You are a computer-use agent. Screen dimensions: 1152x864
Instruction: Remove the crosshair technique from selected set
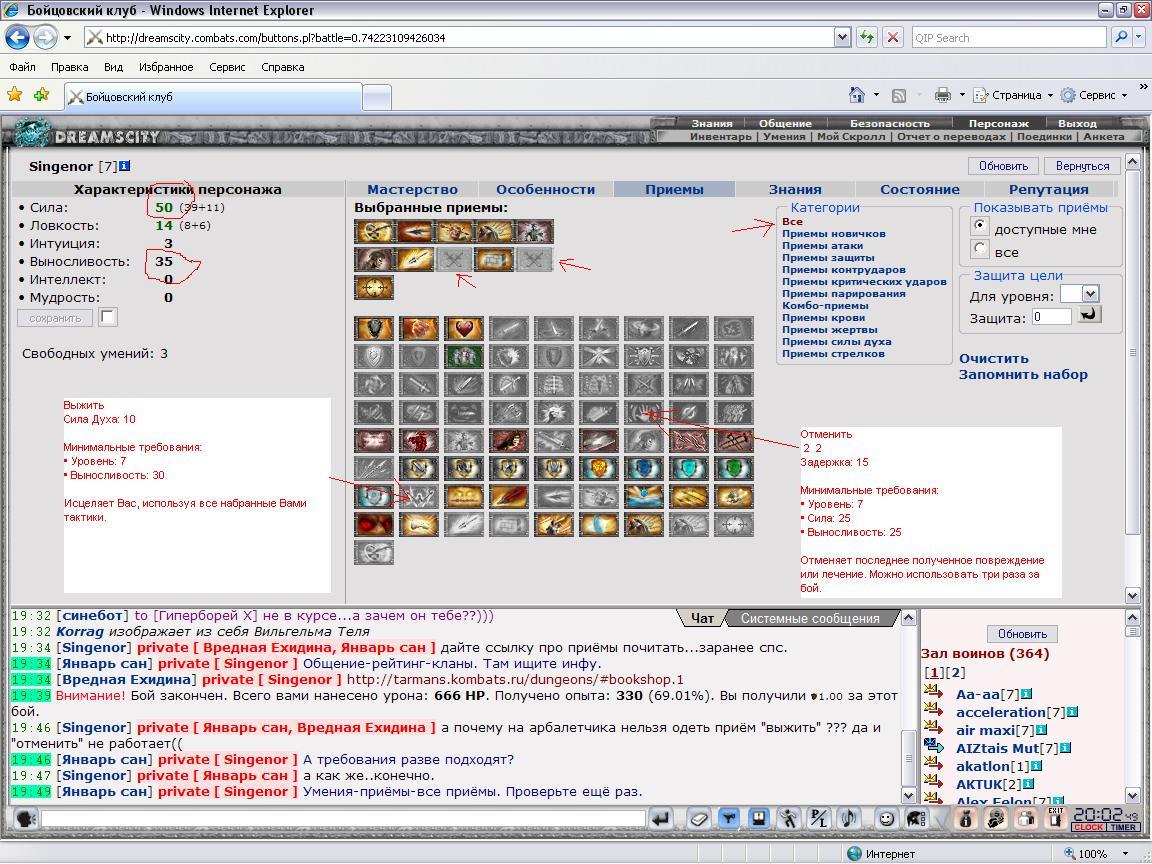[x=374, y=287]
